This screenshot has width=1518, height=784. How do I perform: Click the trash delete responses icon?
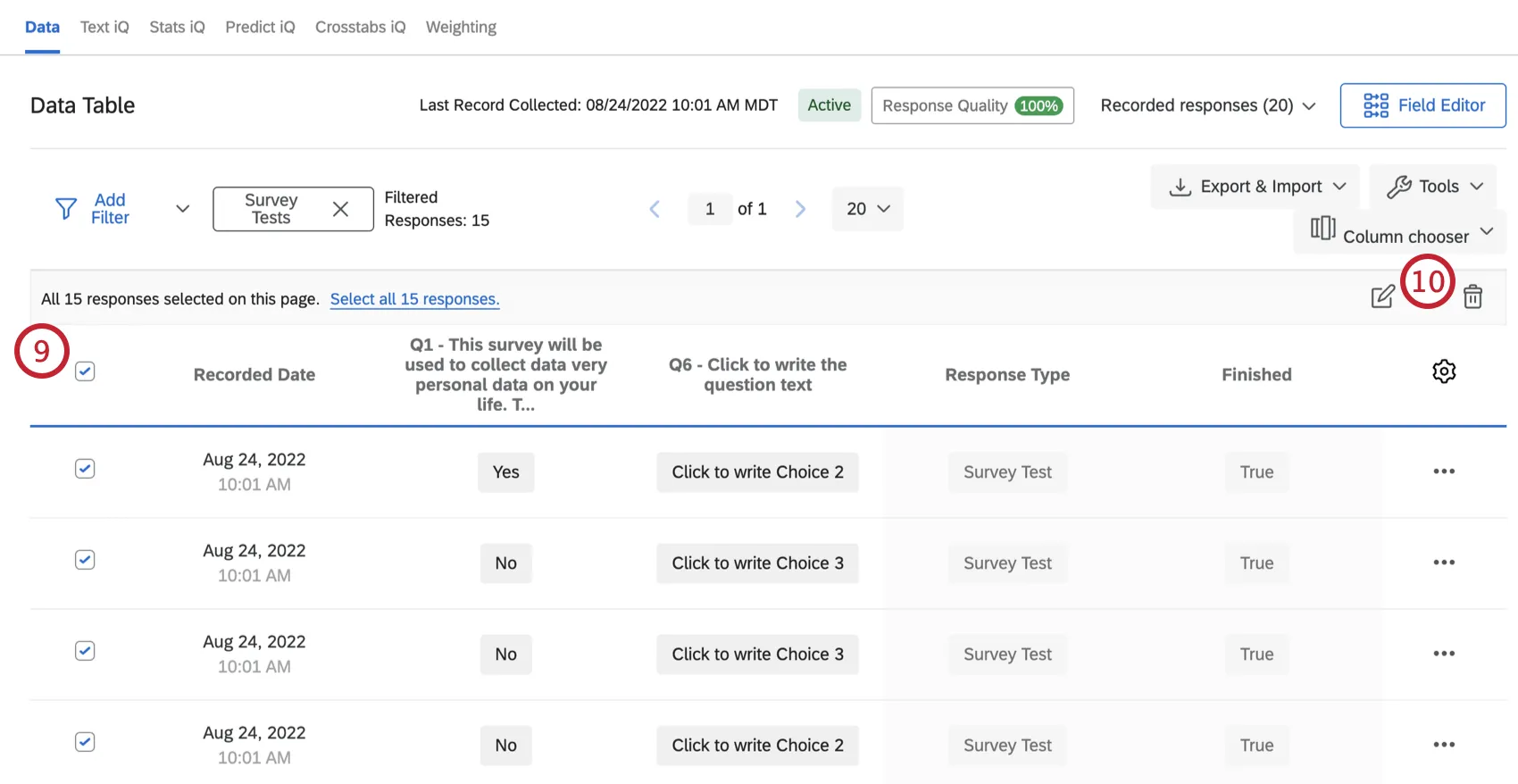click(1472, 296)
